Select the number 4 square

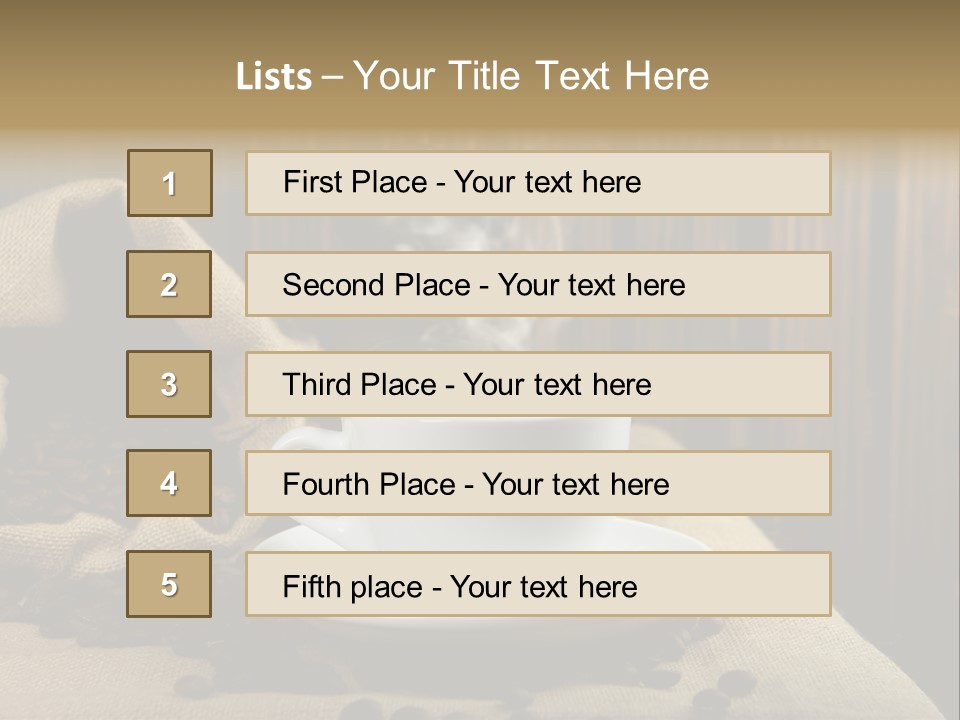click(x=169, y=483)
